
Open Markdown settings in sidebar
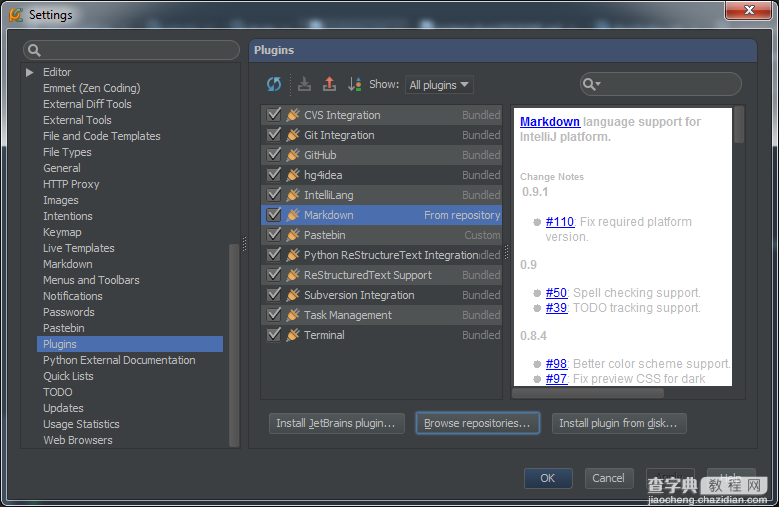(x=68, y=264)
